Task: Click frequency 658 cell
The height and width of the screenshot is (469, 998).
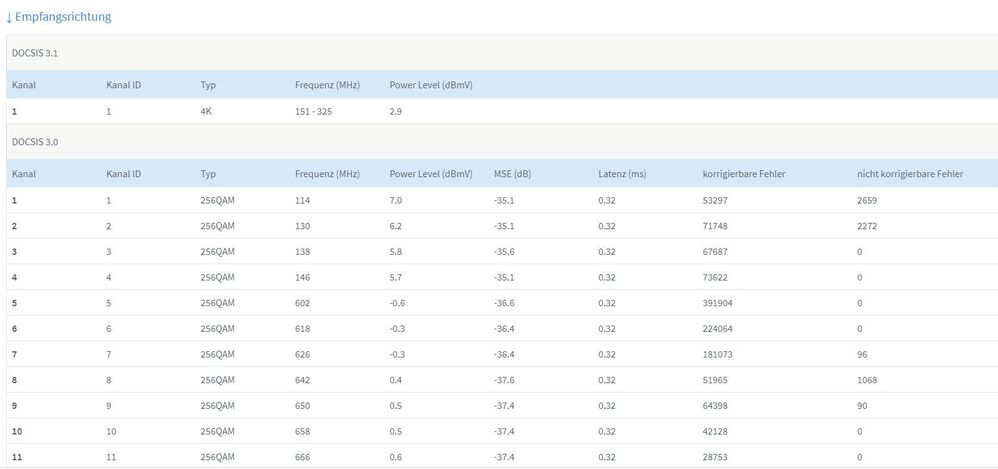Action: [302, 431]
